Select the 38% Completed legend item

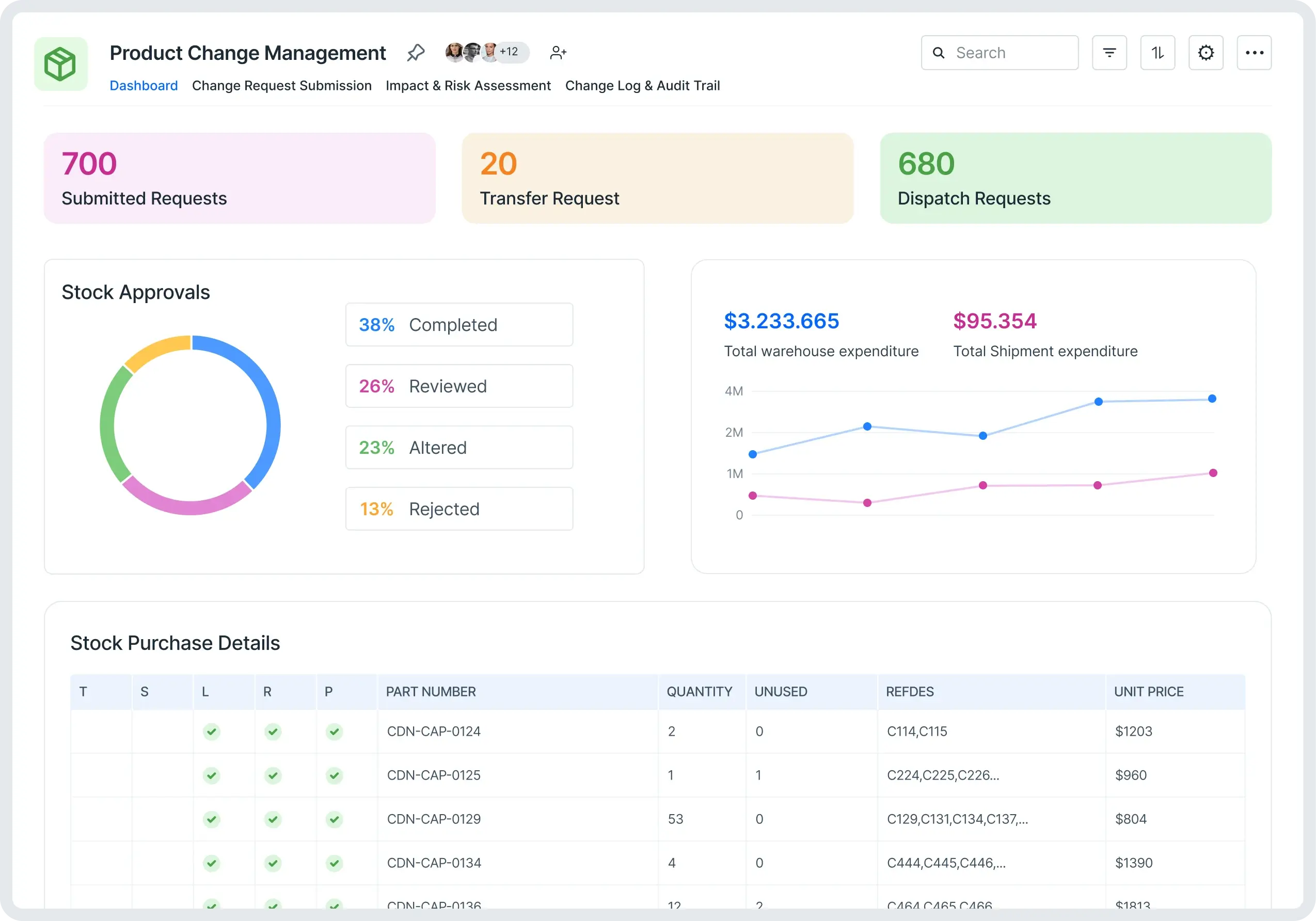tap(458, 324)
